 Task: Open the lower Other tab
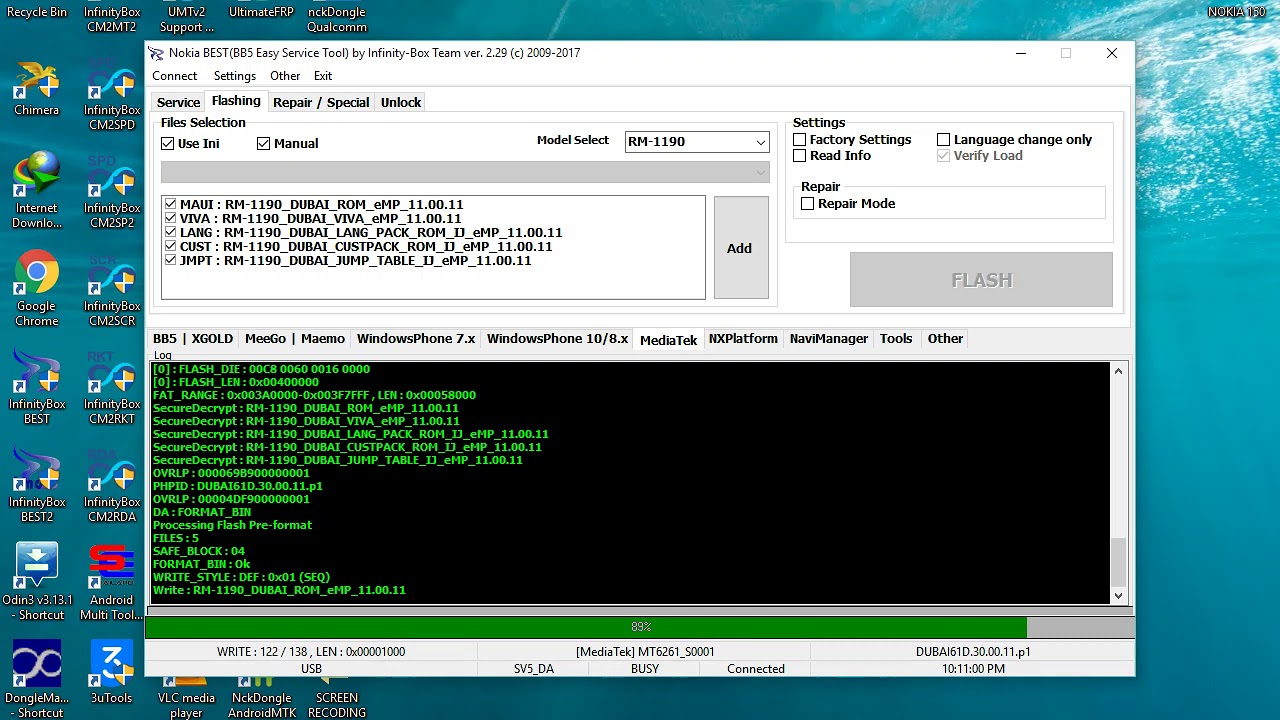point(945,339)
